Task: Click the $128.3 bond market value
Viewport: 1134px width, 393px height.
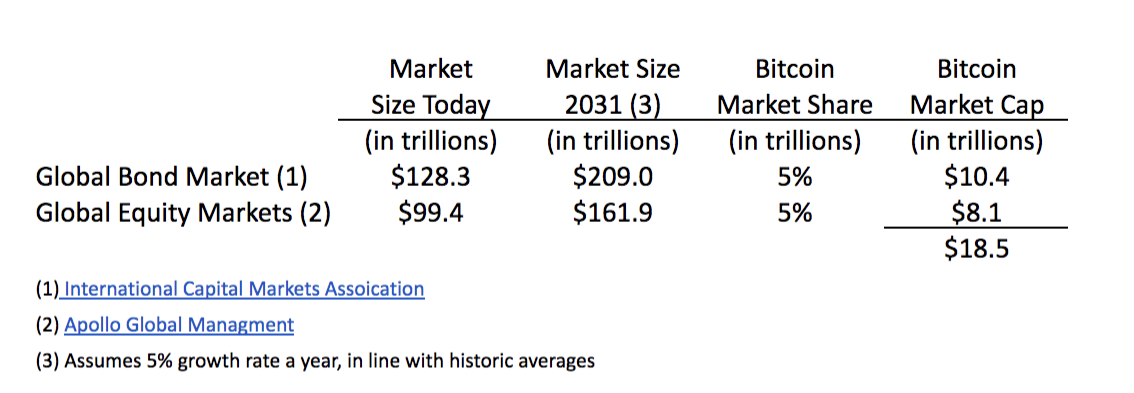Action: pyautogui.click(x=430, y=177)
